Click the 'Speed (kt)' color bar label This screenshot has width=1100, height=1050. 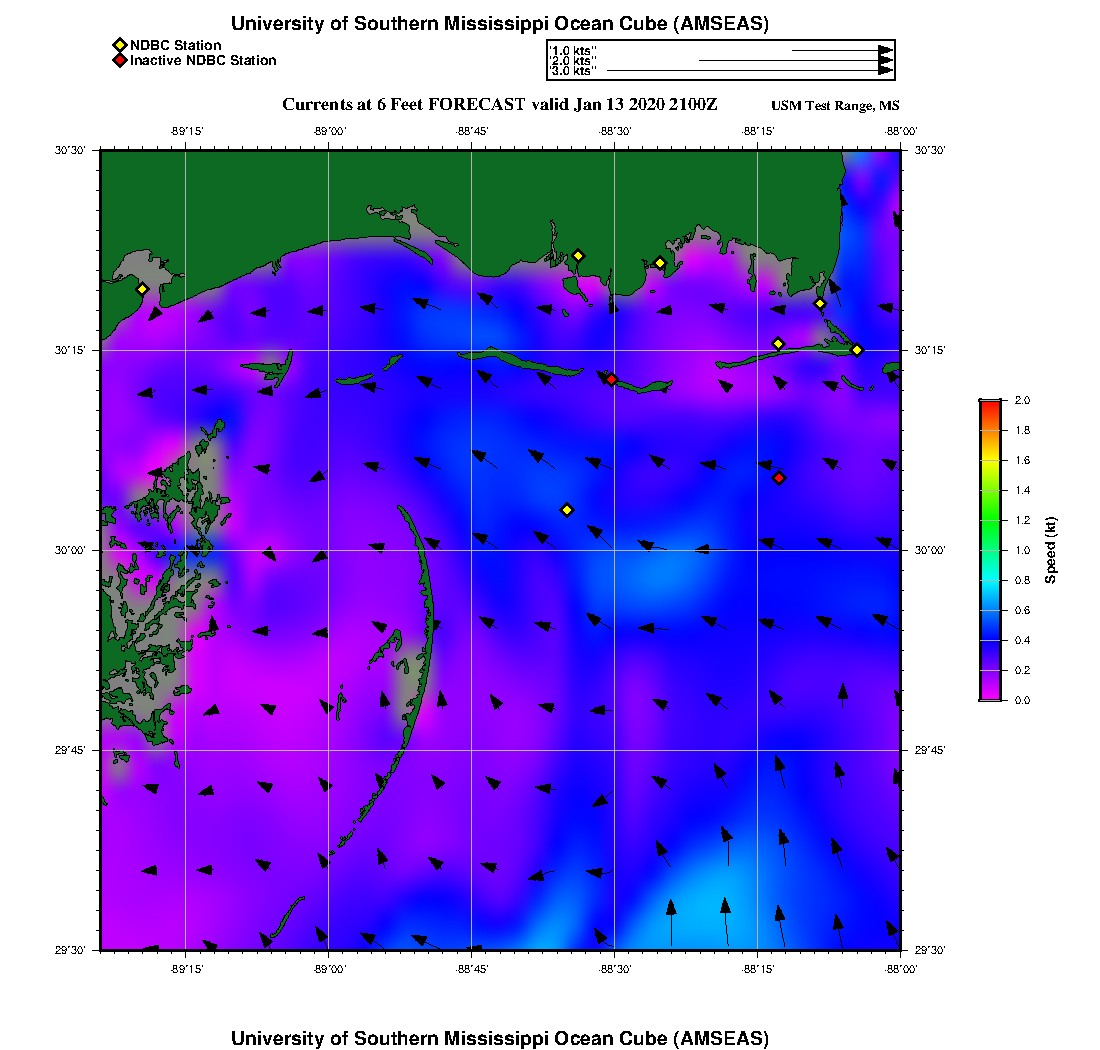point(1050,550)
